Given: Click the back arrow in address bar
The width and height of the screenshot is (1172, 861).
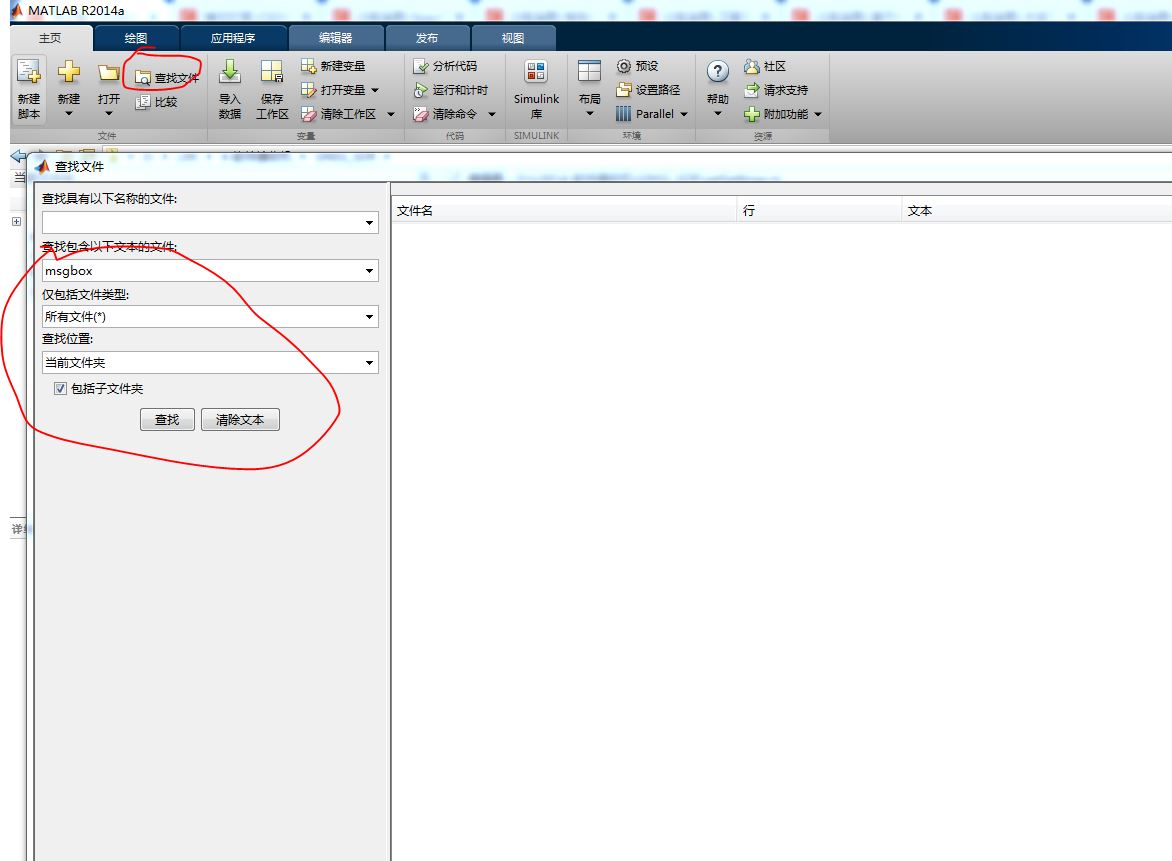Looking at the screenshot, I should tap(17, 155).
